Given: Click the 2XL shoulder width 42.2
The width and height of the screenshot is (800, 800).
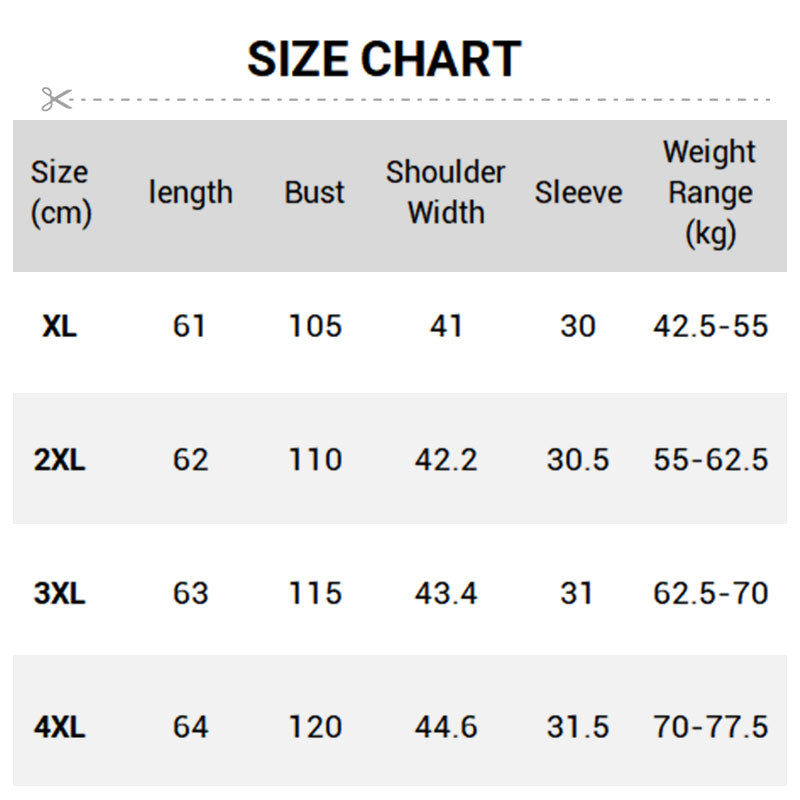Looking at the screenshot, I should click(x=446, y=460).
